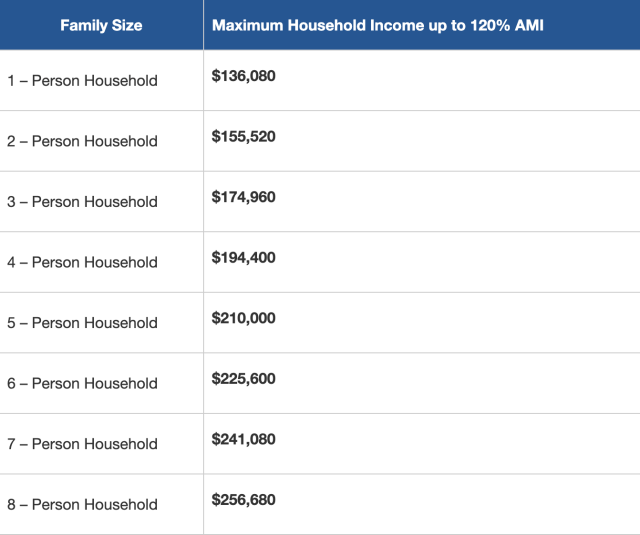The width and height of the screenshot is (640, 535).
Task: Select the 4 – Person Household label
Action: tap(82, 262)
